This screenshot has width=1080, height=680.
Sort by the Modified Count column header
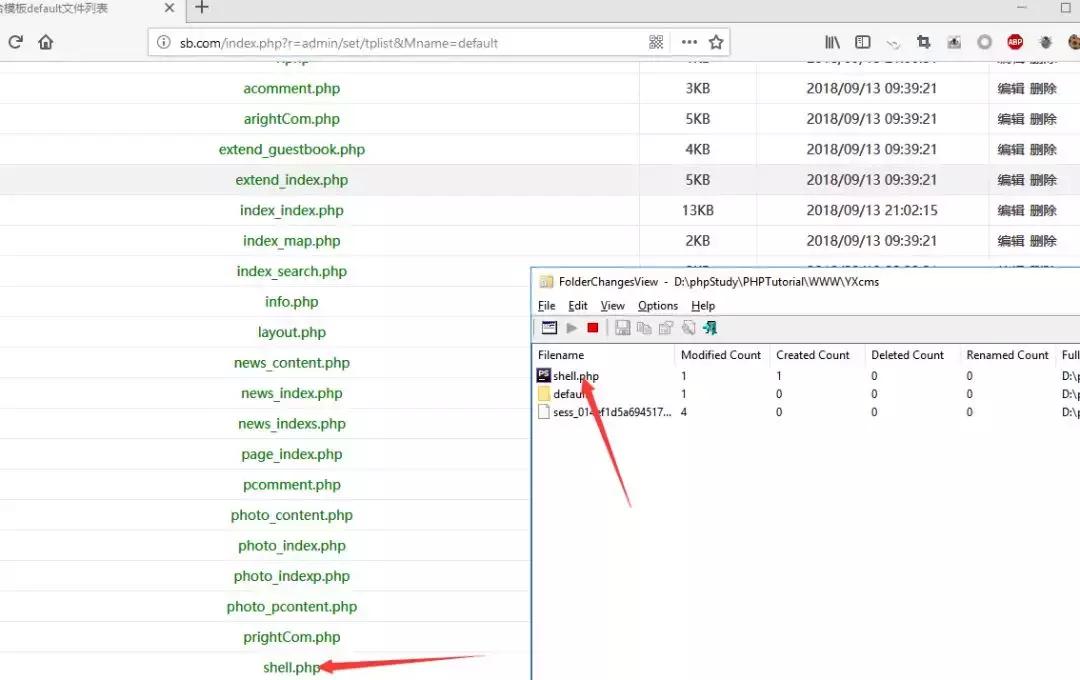(720, 354)
